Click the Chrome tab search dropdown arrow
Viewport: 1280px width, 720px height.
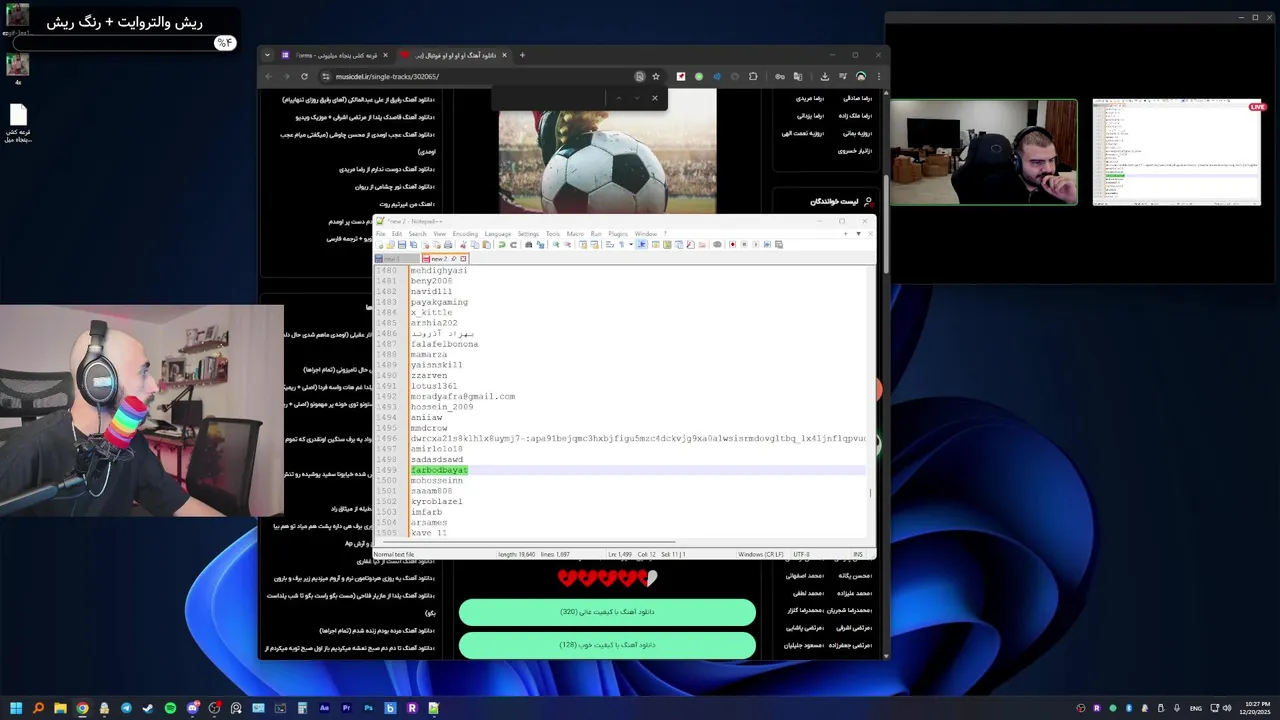tap(267, 55)
